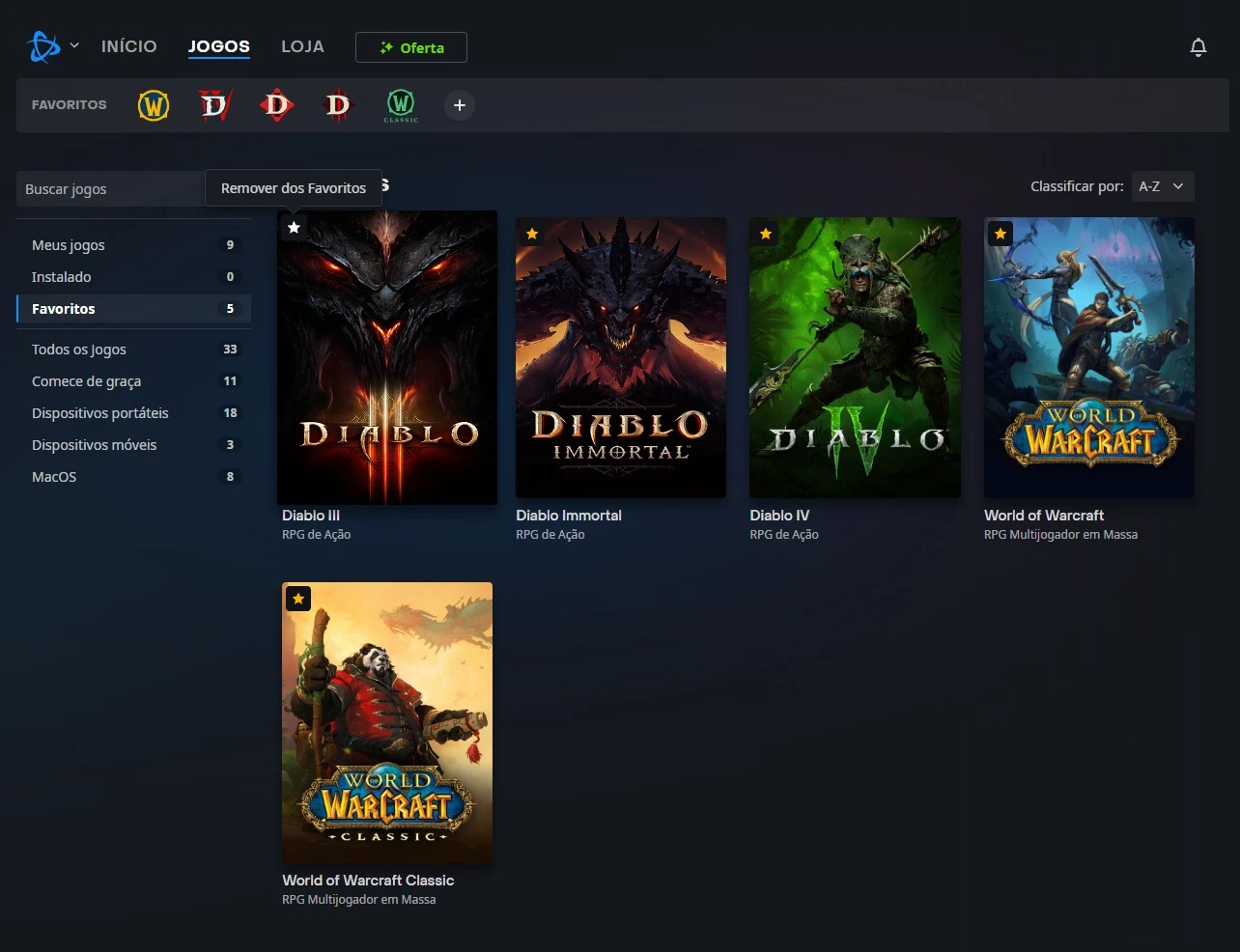
Task: Open green WoW Classic icon in favorites bar
Action: click(400, 105)
